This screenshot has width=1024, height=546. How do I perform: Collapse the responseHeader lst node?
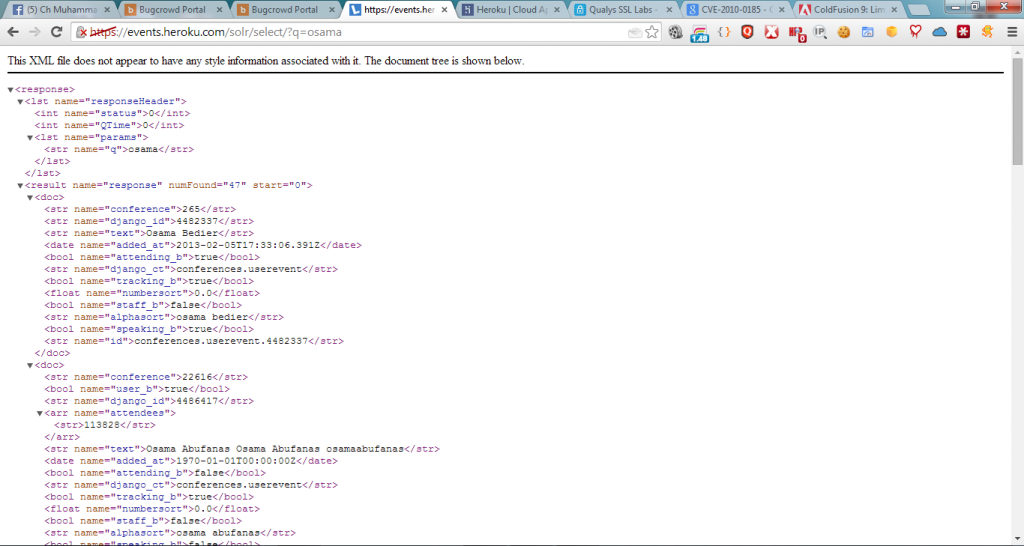tap(20, 102)
